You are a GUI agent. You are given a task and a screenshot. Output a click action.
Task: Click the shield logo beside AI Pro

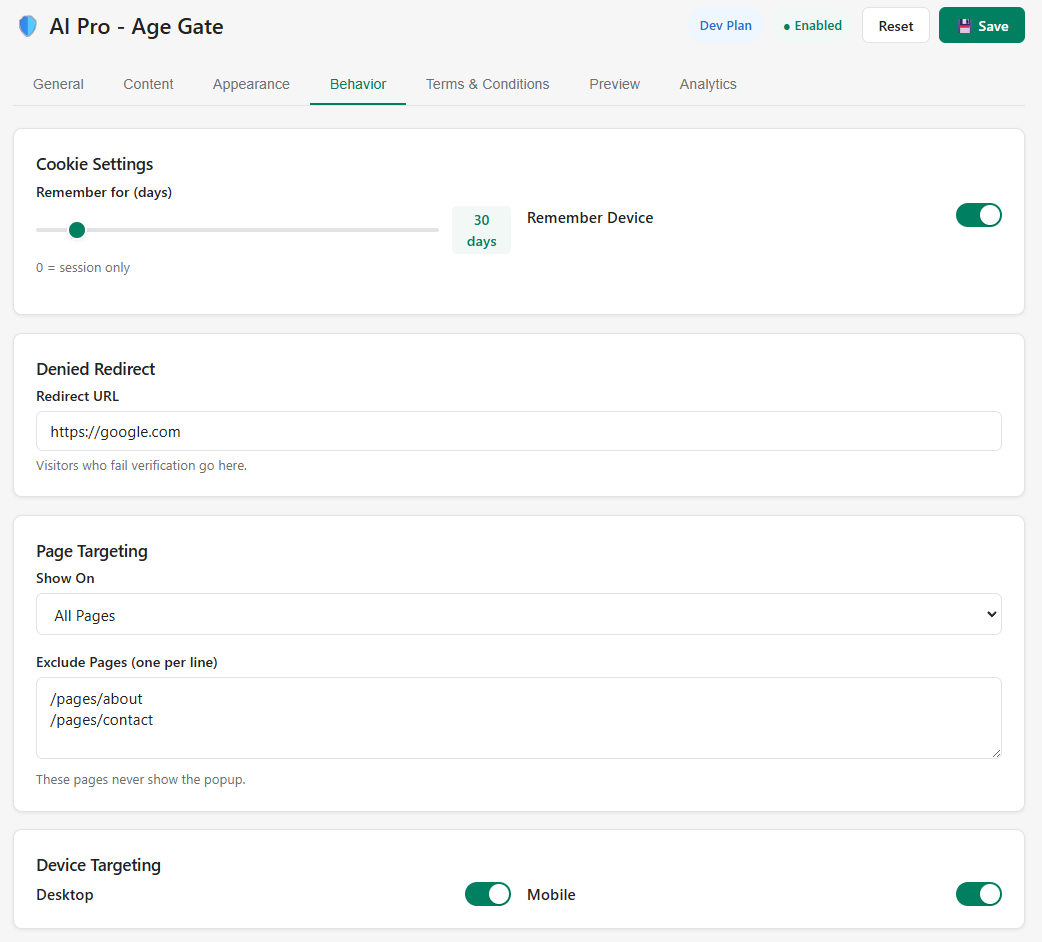pyautogui.click(x=27, y=25)
